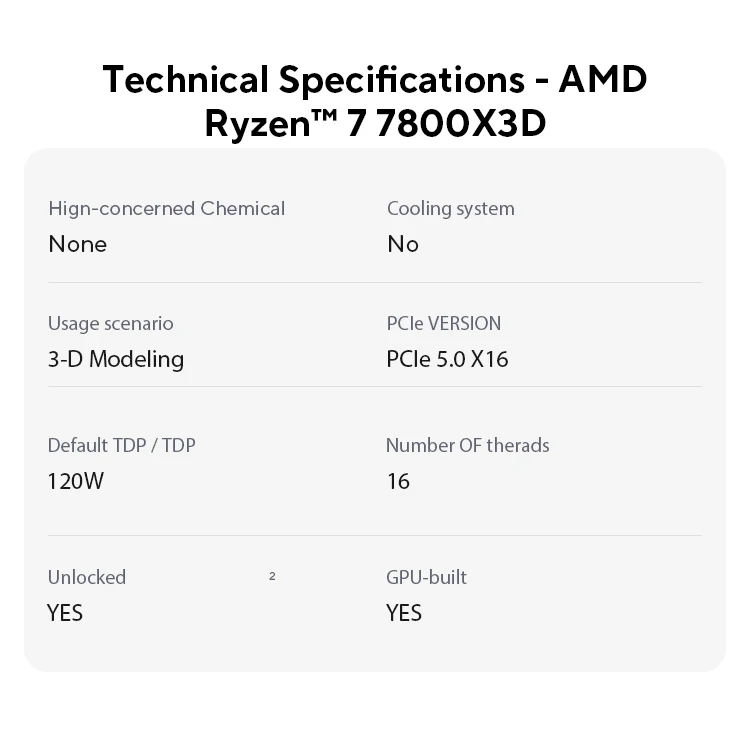The width and height of the screenshot is (750, 750).
Task: Select the Unlocked label
Action: [87, 577]
